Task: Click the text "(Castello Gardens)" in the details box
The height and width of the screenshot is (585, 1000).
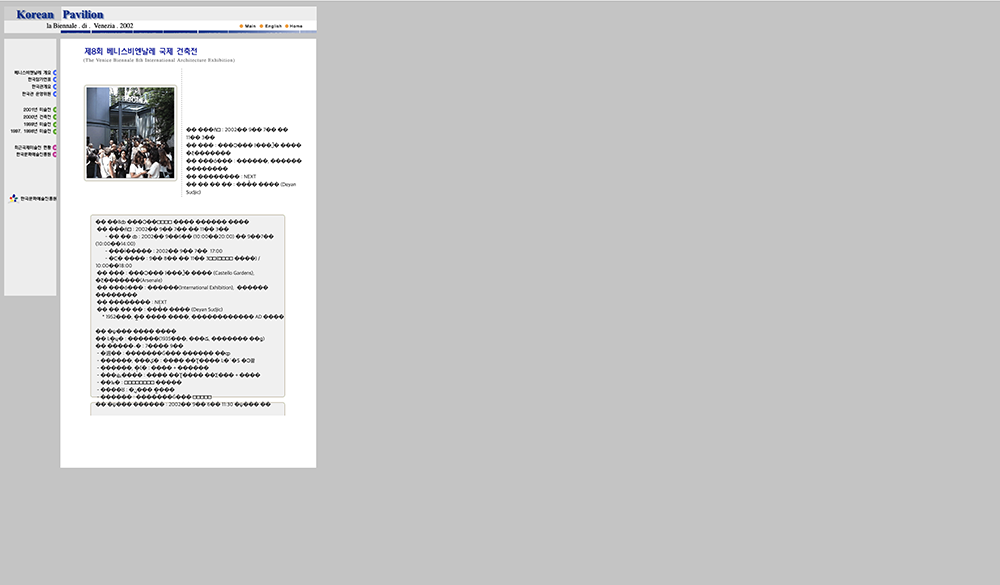Action: pos(233,273)
